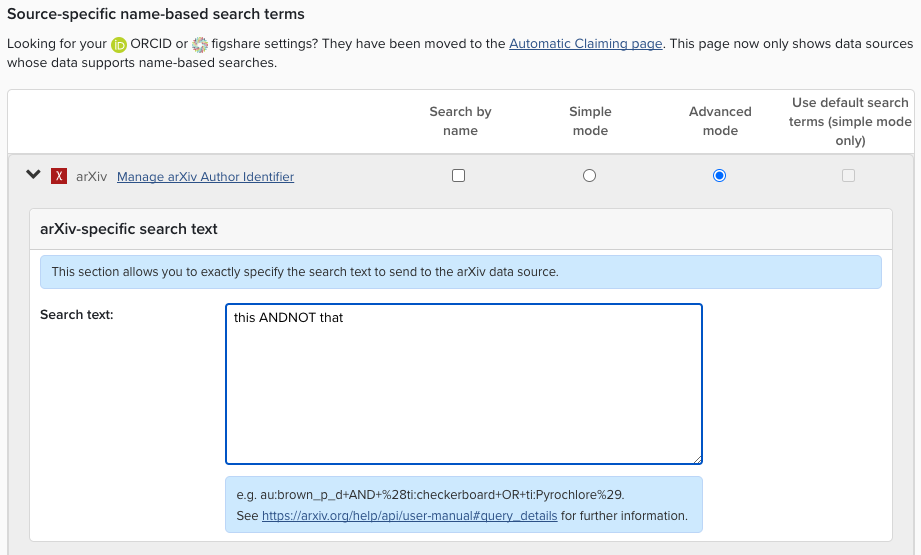
Task: Click the arXiv-specific search text panel header
Action: [x=129, y=229]
